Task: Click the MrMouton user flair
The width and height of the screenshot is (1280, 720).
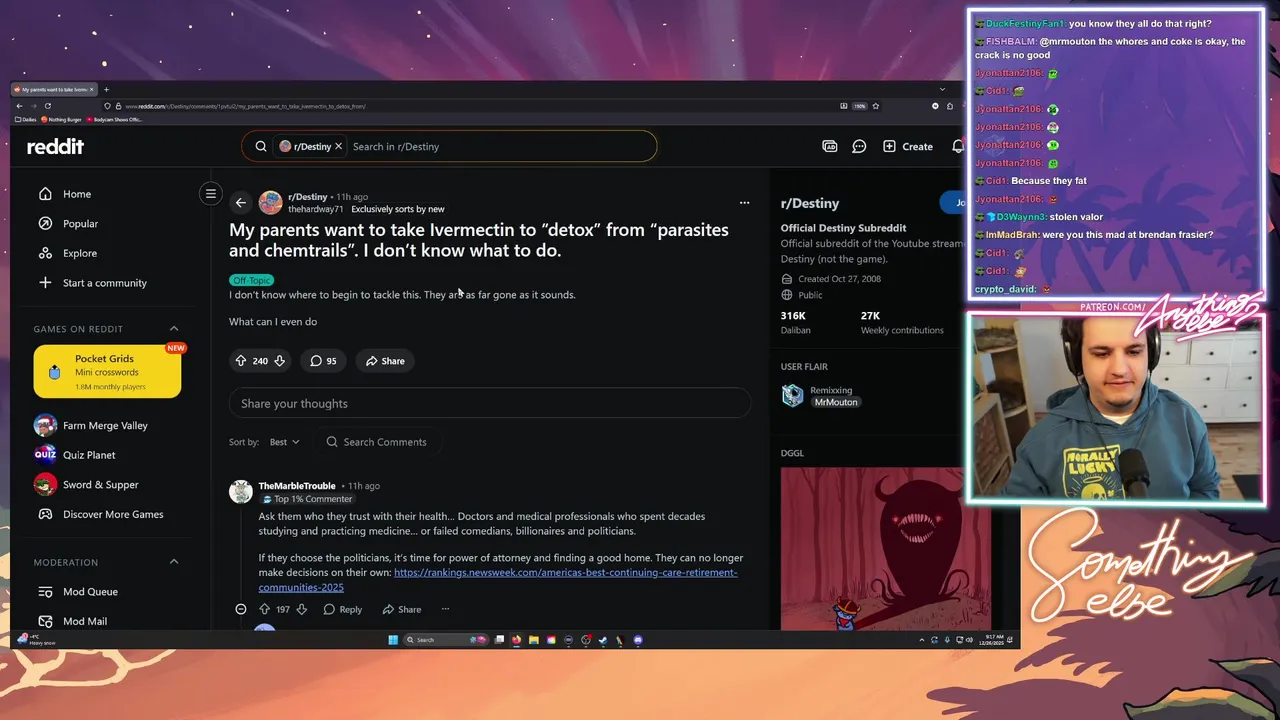Action: 836,402
